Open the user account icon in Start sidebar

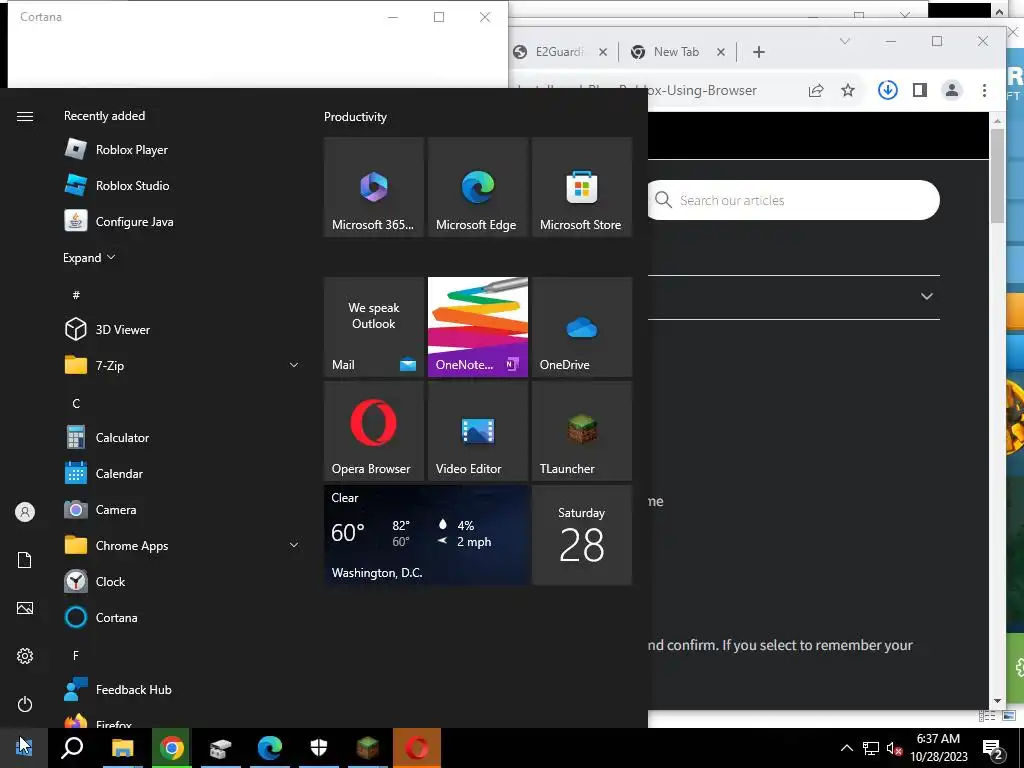click(x=25, y=512)
